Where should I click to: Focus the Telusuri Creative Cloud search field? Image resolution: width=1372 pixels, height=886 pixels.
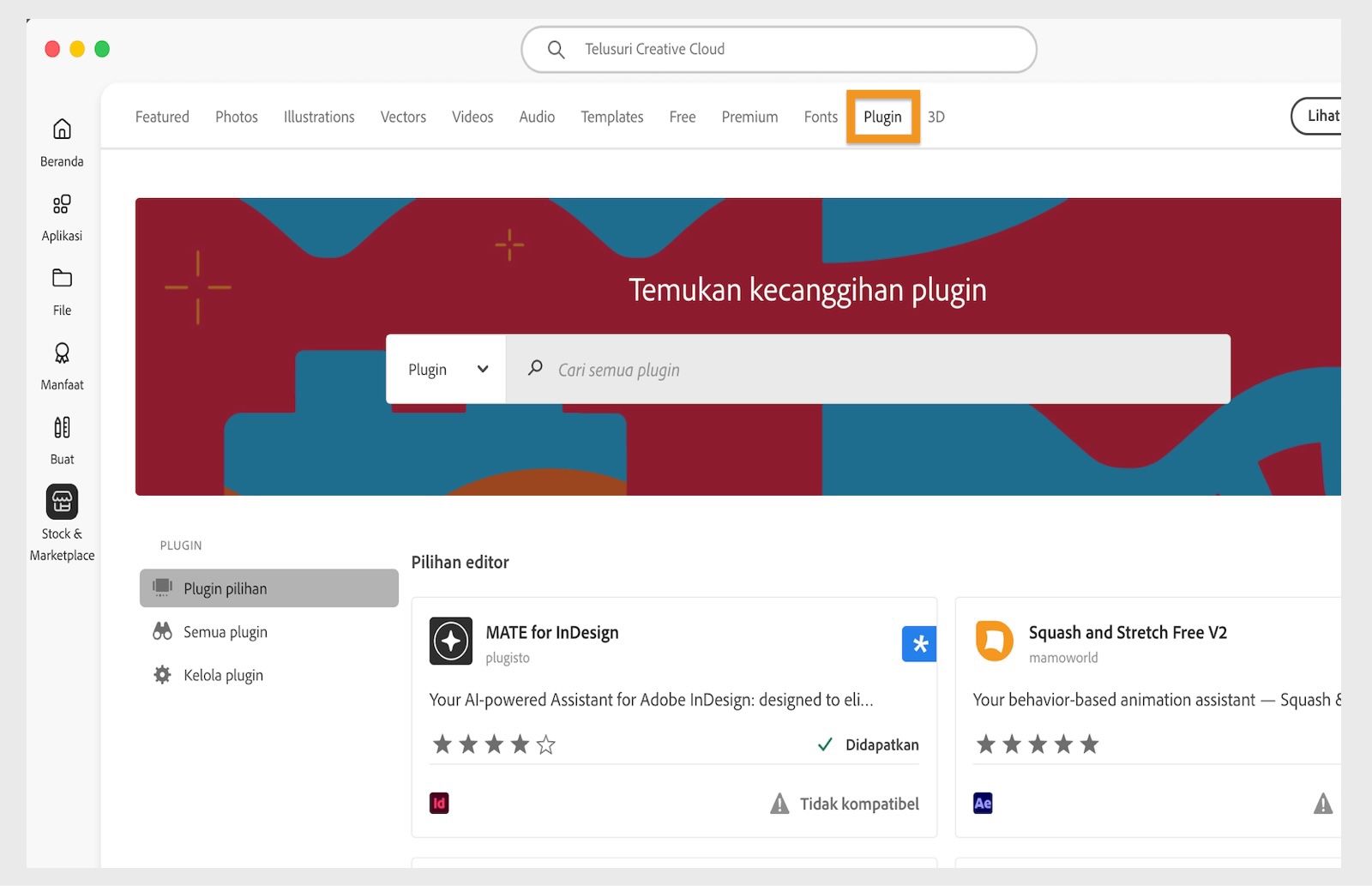click(779, 50)
